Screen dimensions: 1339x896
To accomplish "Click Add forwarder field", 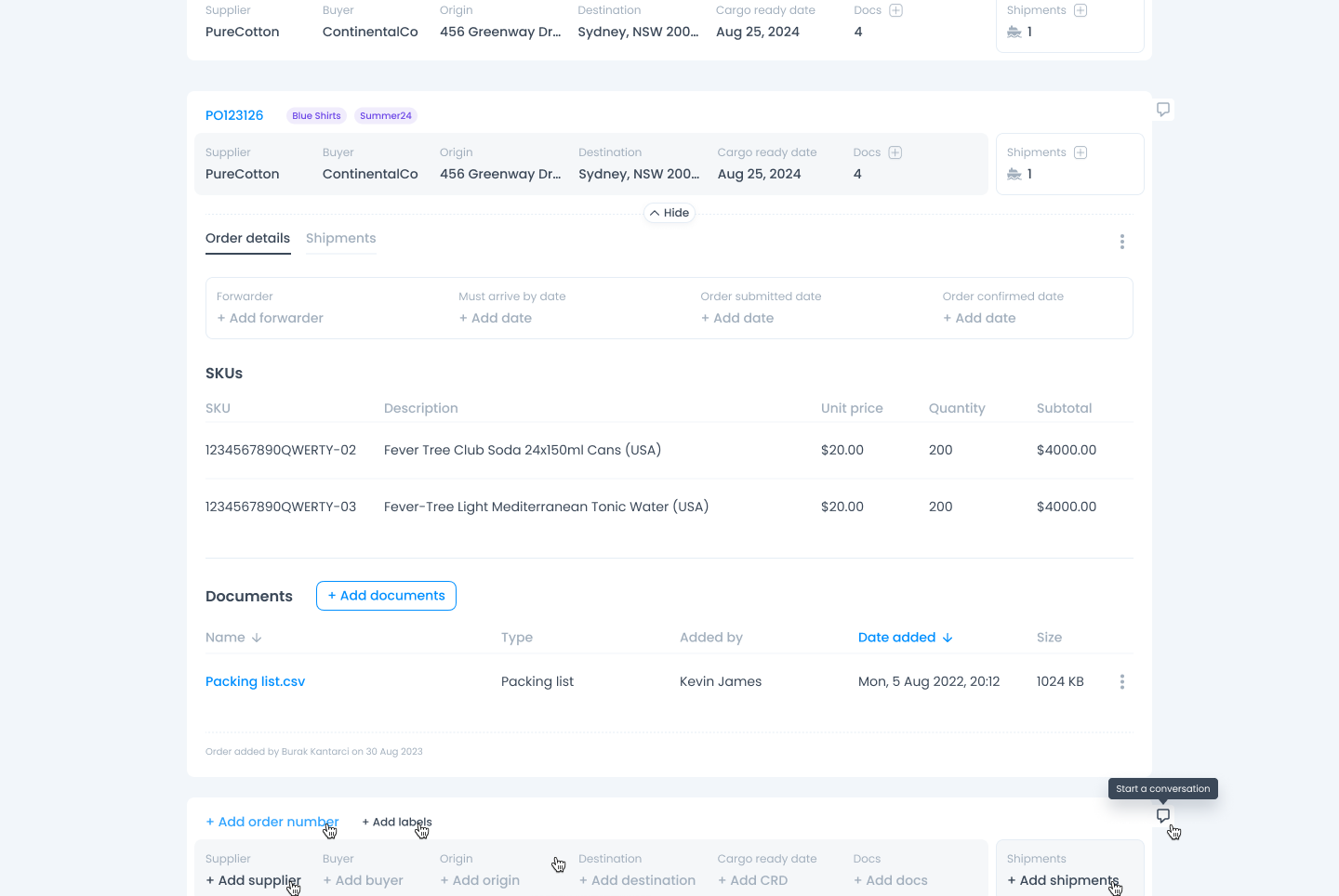I will 270,318.
